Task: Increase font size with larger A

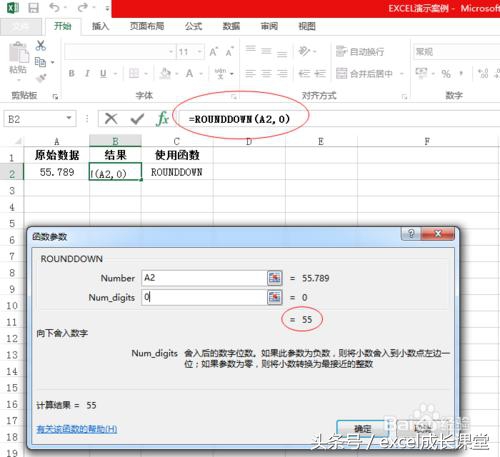Action: click(x=214, y=52)
